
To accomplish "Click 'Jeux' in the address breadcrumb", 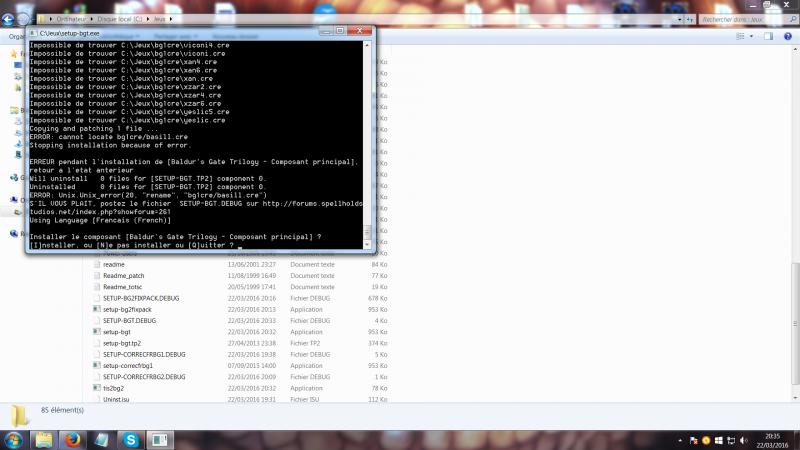I will coord(160,19).
